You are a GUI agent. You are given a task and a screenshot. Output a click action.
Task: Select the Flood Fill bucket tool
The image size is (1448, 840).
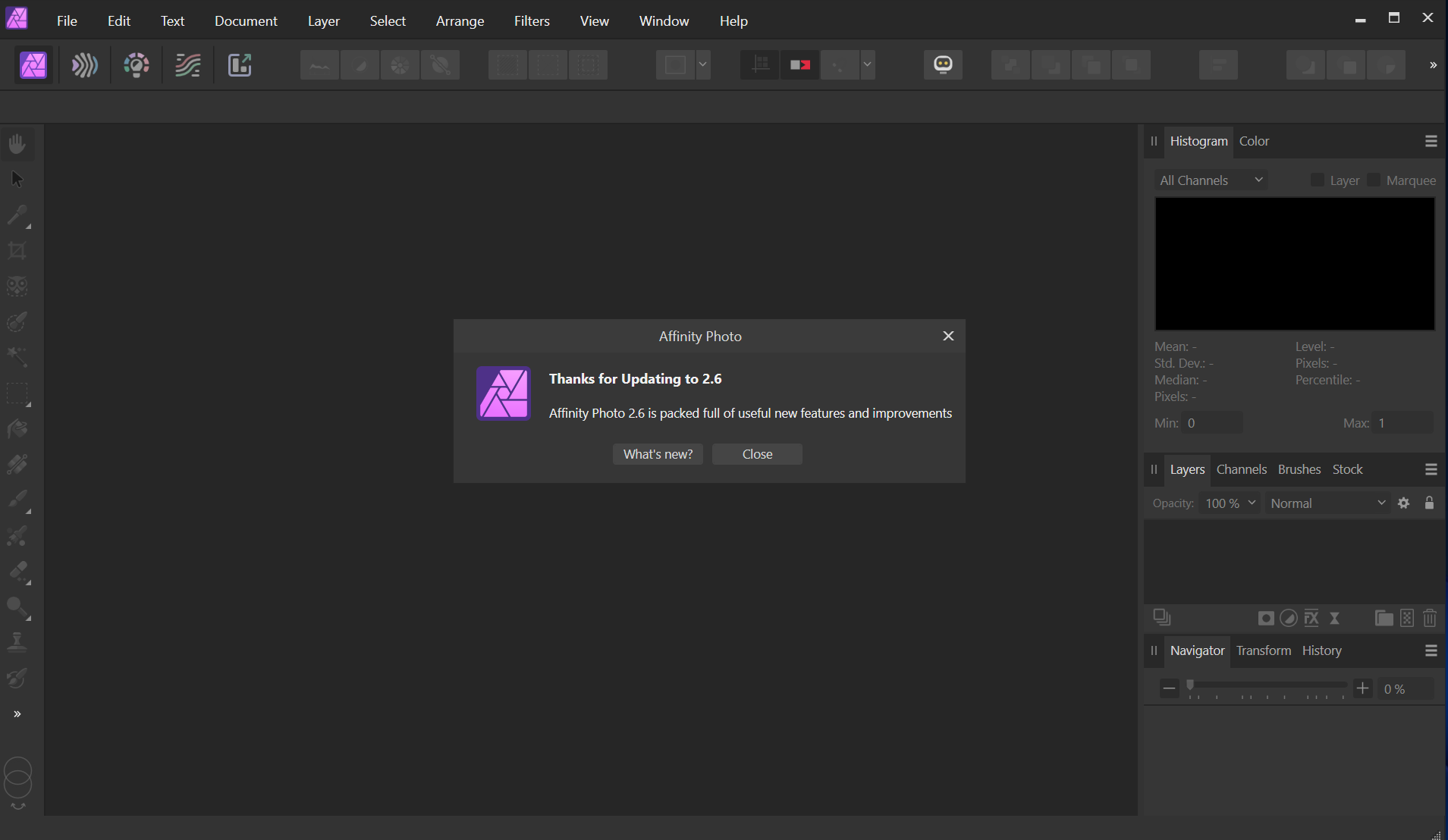point(17,429)
